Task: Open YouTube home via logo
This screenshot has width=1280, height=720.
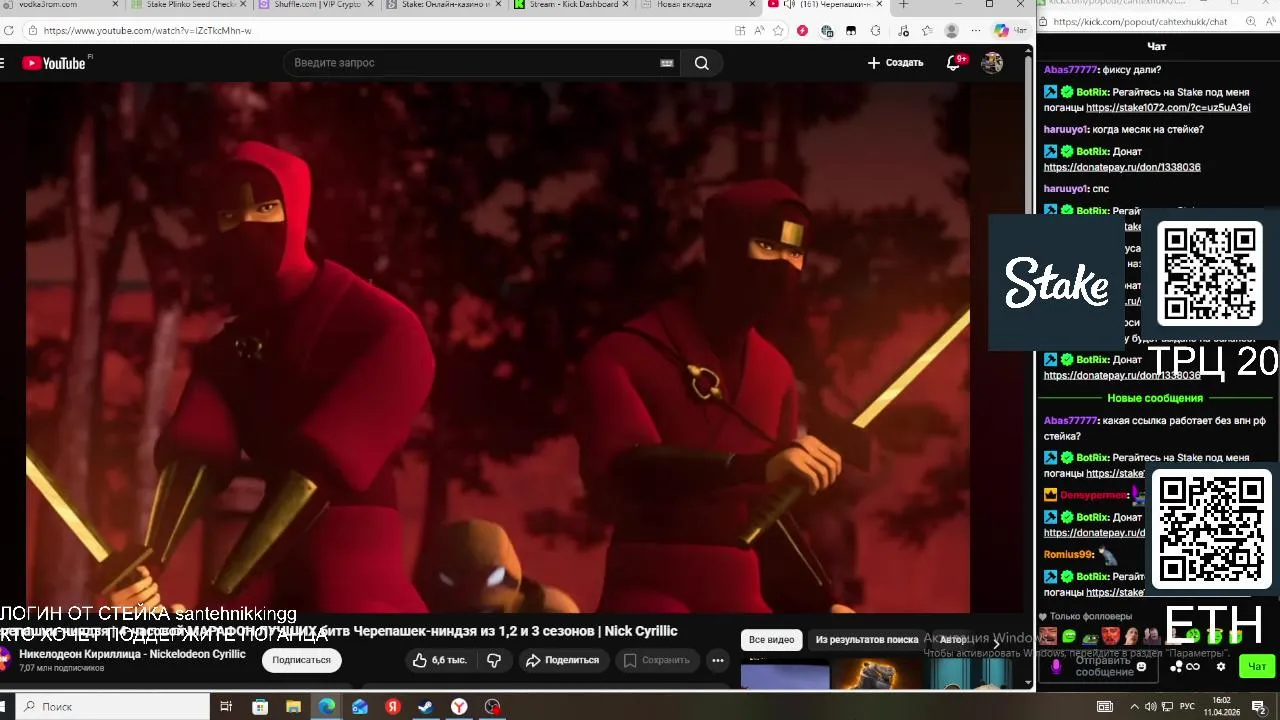Action: point(55,63)
